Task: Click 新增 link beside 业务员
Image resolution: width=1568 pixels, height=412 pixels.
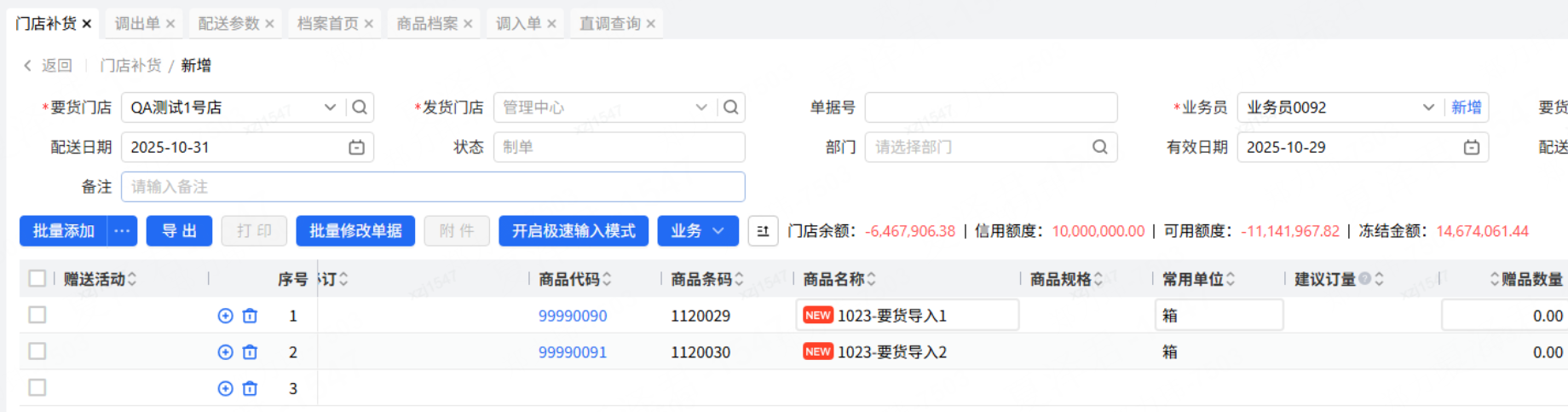Action: click(1467, 107)
